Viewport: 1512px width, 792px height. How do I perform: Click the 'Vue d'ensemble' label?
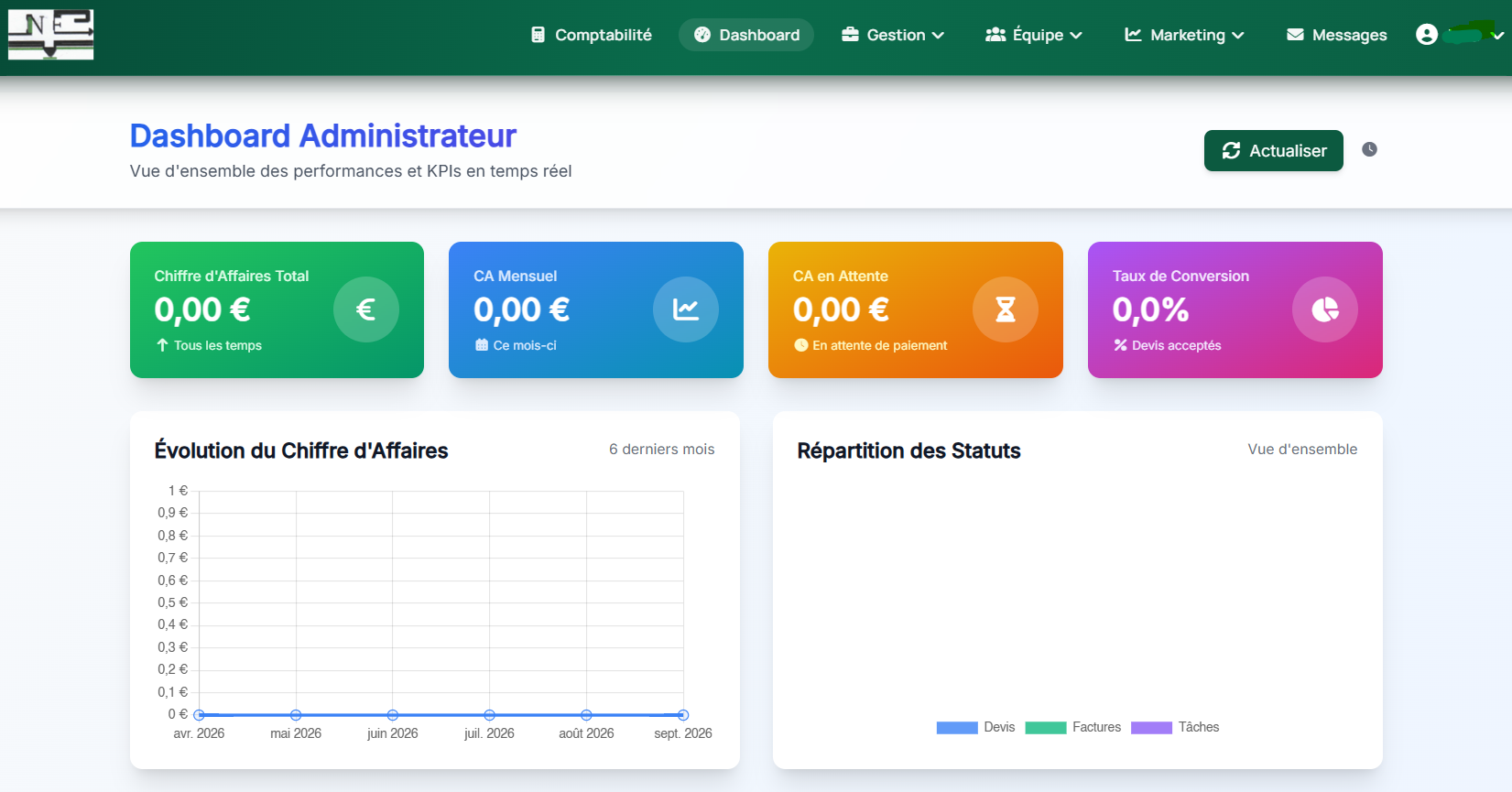1302,450
